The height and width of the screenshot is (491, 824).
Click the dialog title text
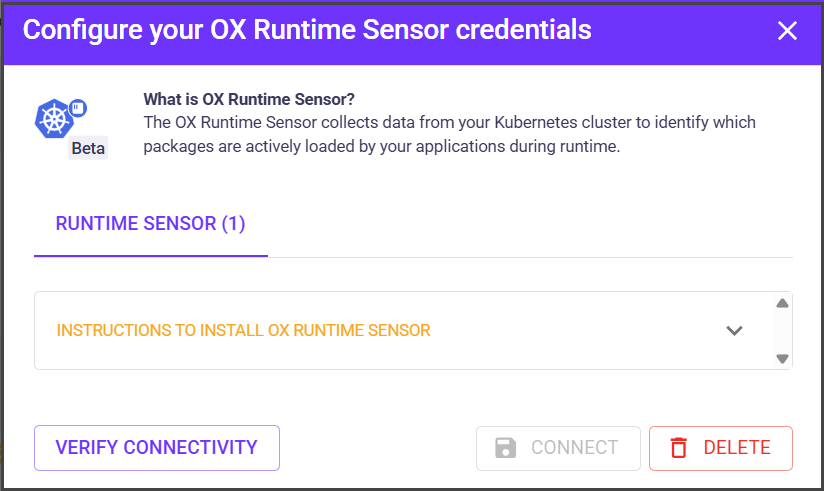tap(306, 31)
